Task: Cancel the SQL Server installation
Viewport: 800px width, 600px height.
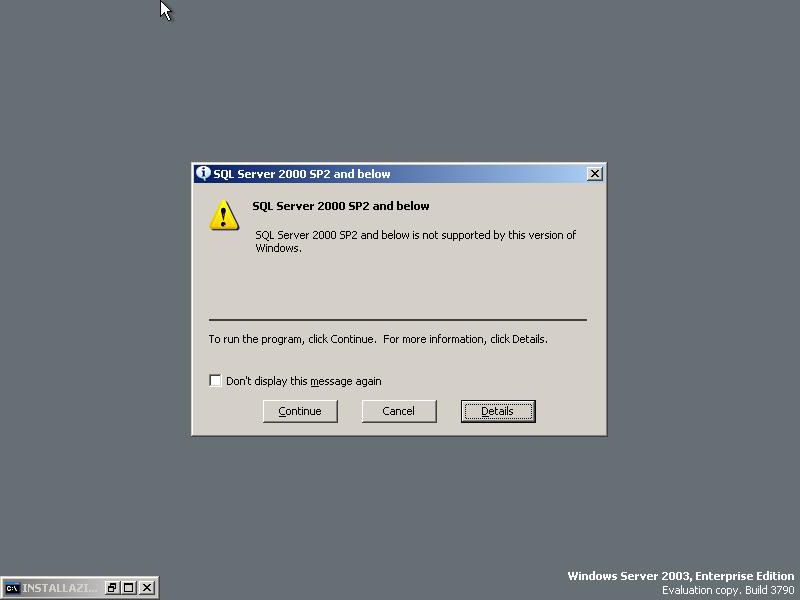Action: coord(399,411)
